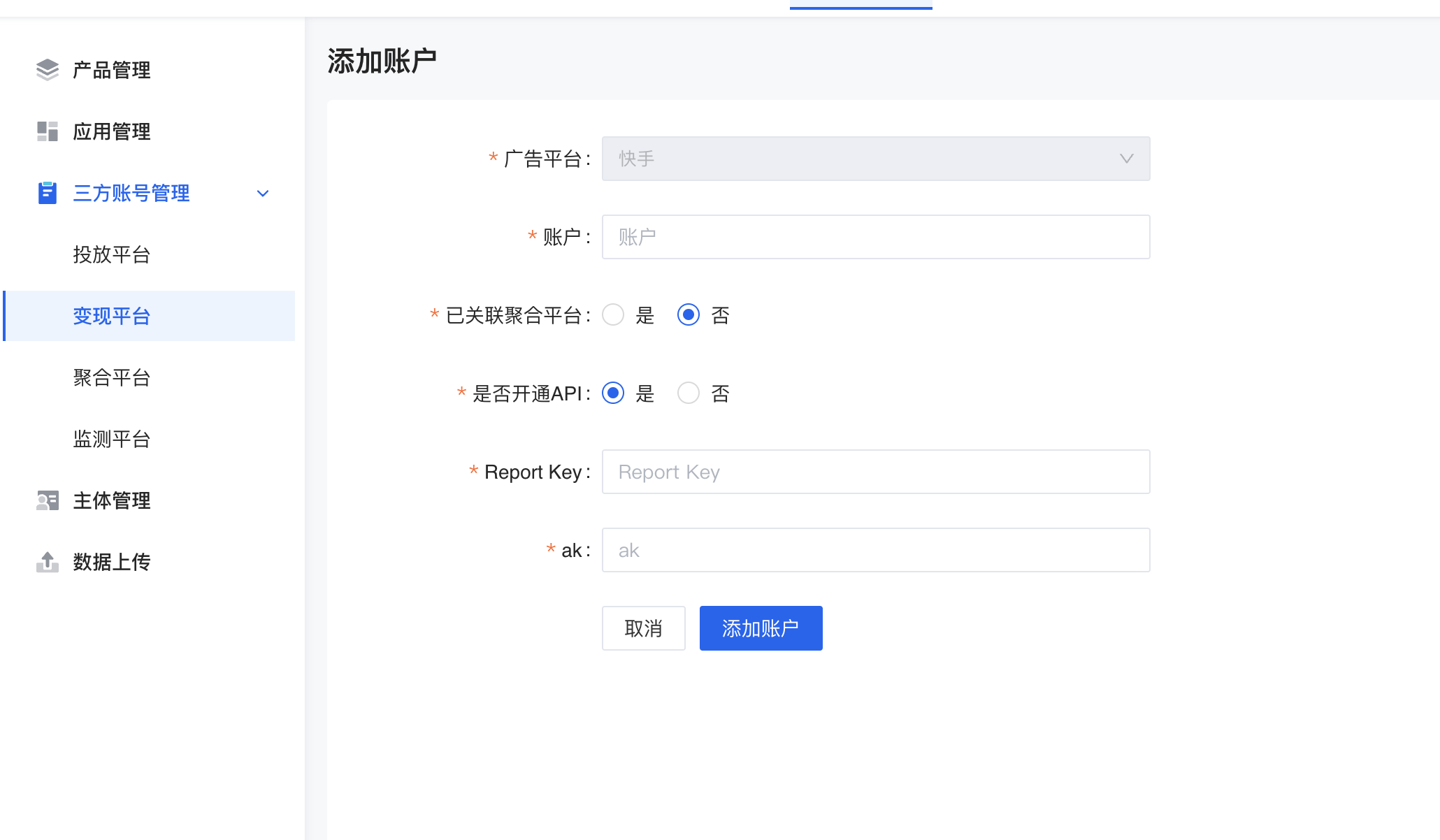The image size is (1440, 840).
Task: Focus the 账户 input field
Action: 875,237
